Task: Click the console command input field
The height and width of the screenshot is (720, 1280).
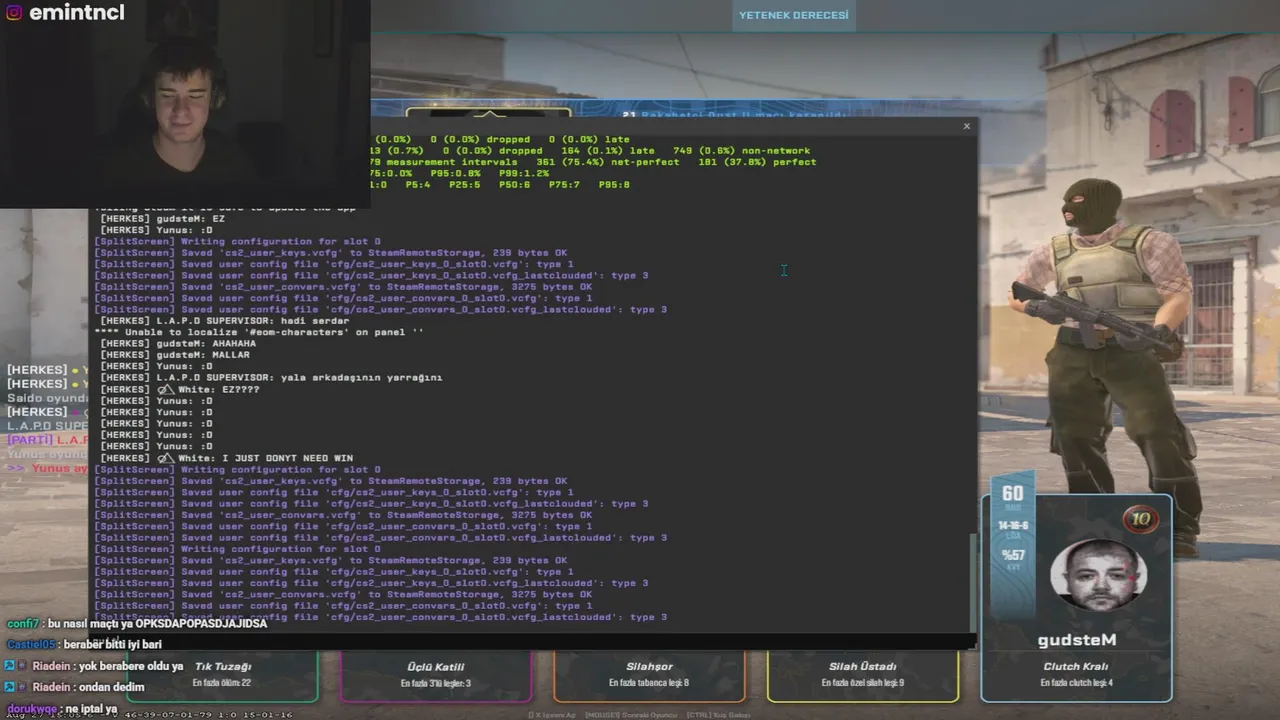Action: click(530, 640)
